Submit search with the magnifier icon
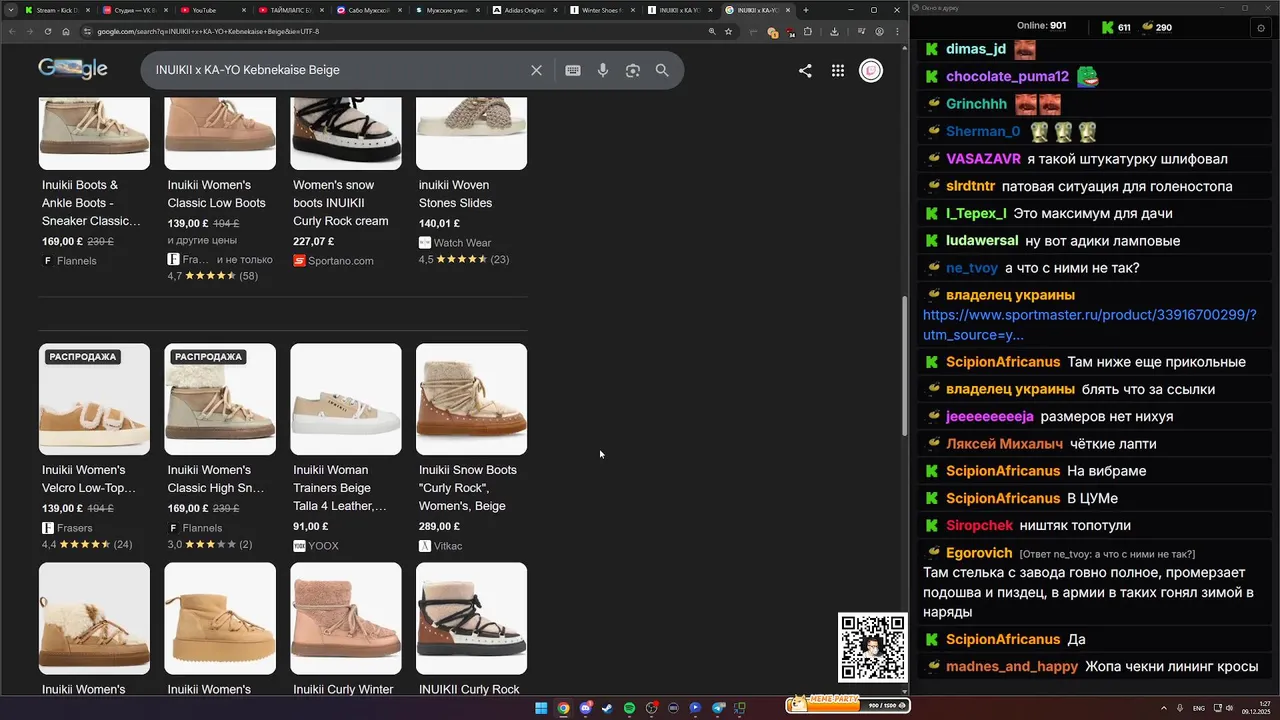Screen dimensions: 1280x720 (x=662, y=70)
